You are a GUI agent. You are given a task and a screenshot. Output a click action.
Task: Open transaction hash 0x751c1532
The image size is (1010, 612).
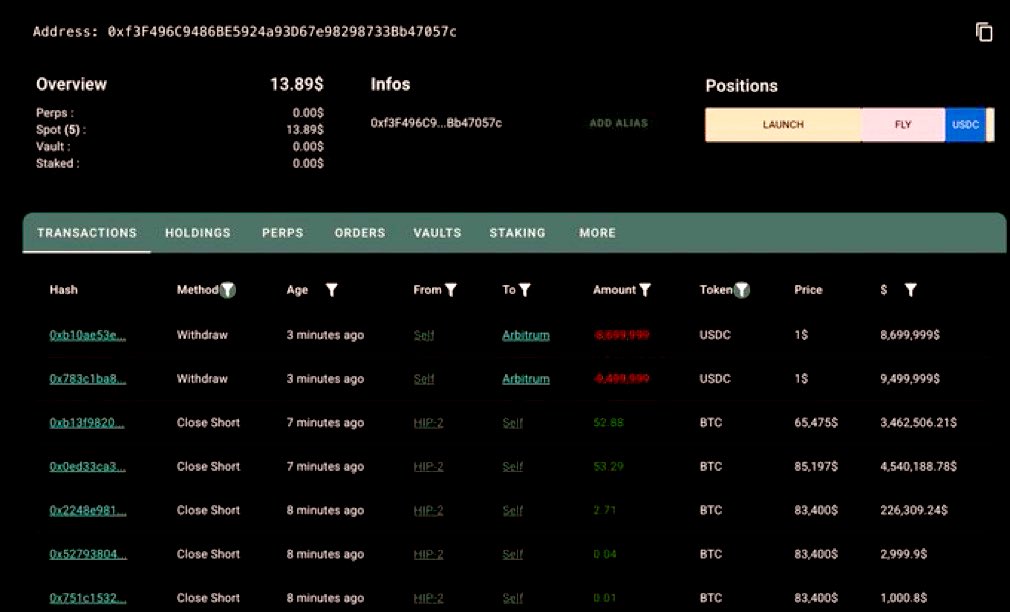pyautogui.click(x=88, y=598)
